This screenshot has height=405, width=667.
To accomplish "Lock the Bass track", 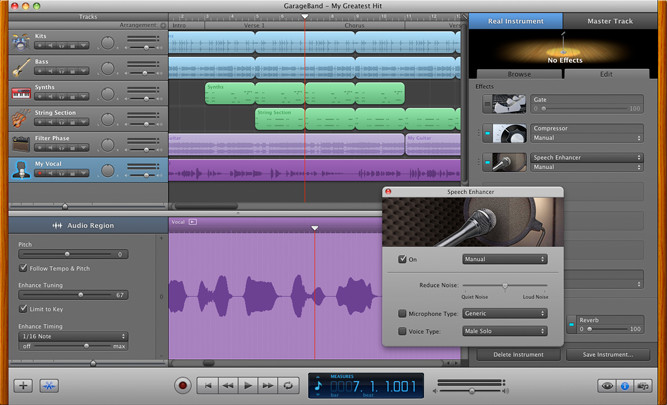I will 73,71.
